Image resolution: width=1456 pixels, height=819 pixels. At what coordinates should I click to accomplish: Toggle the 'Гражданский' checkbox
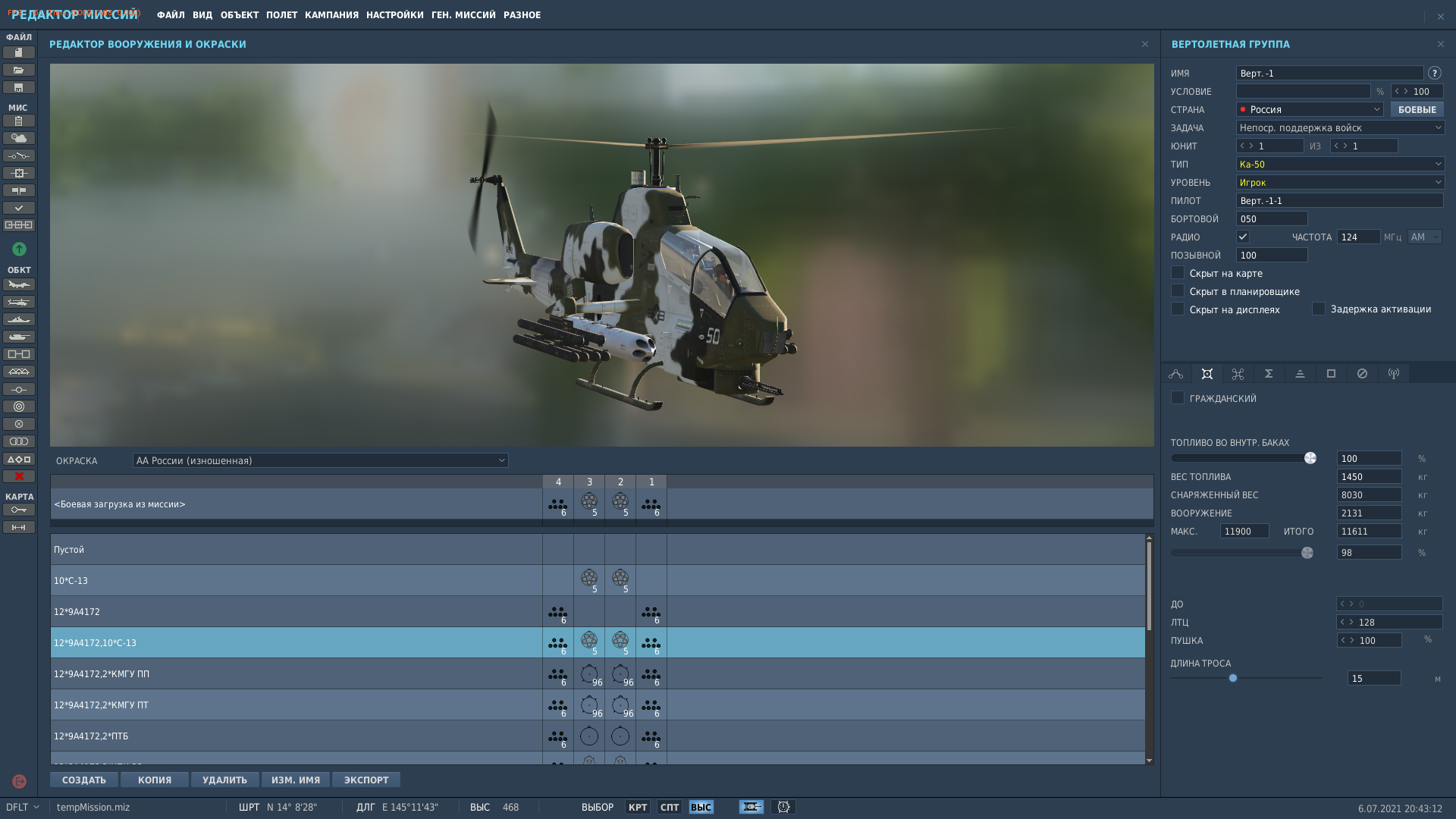point(1177,398)
